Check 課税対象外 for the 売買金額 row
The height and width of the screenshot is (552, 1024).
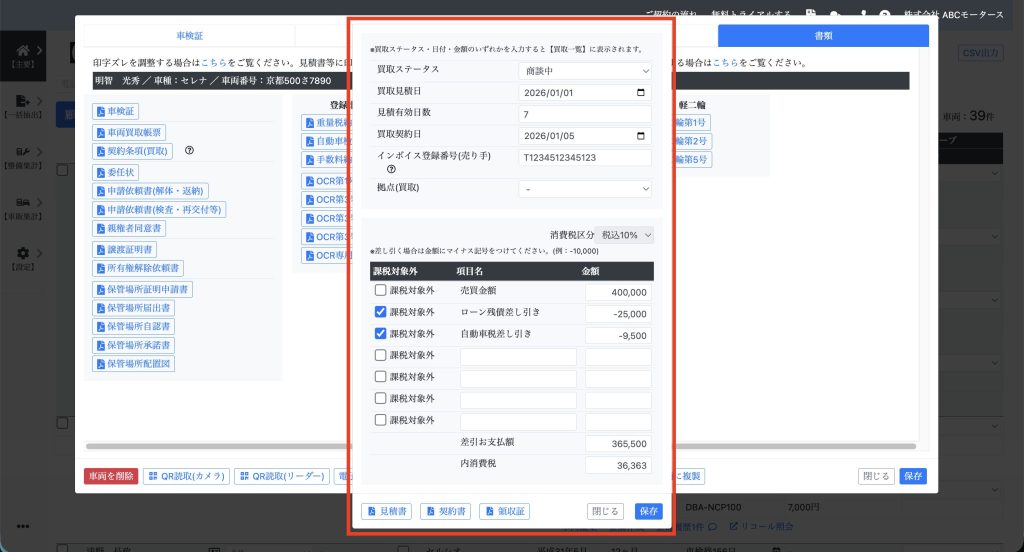[x=380, y=291]
